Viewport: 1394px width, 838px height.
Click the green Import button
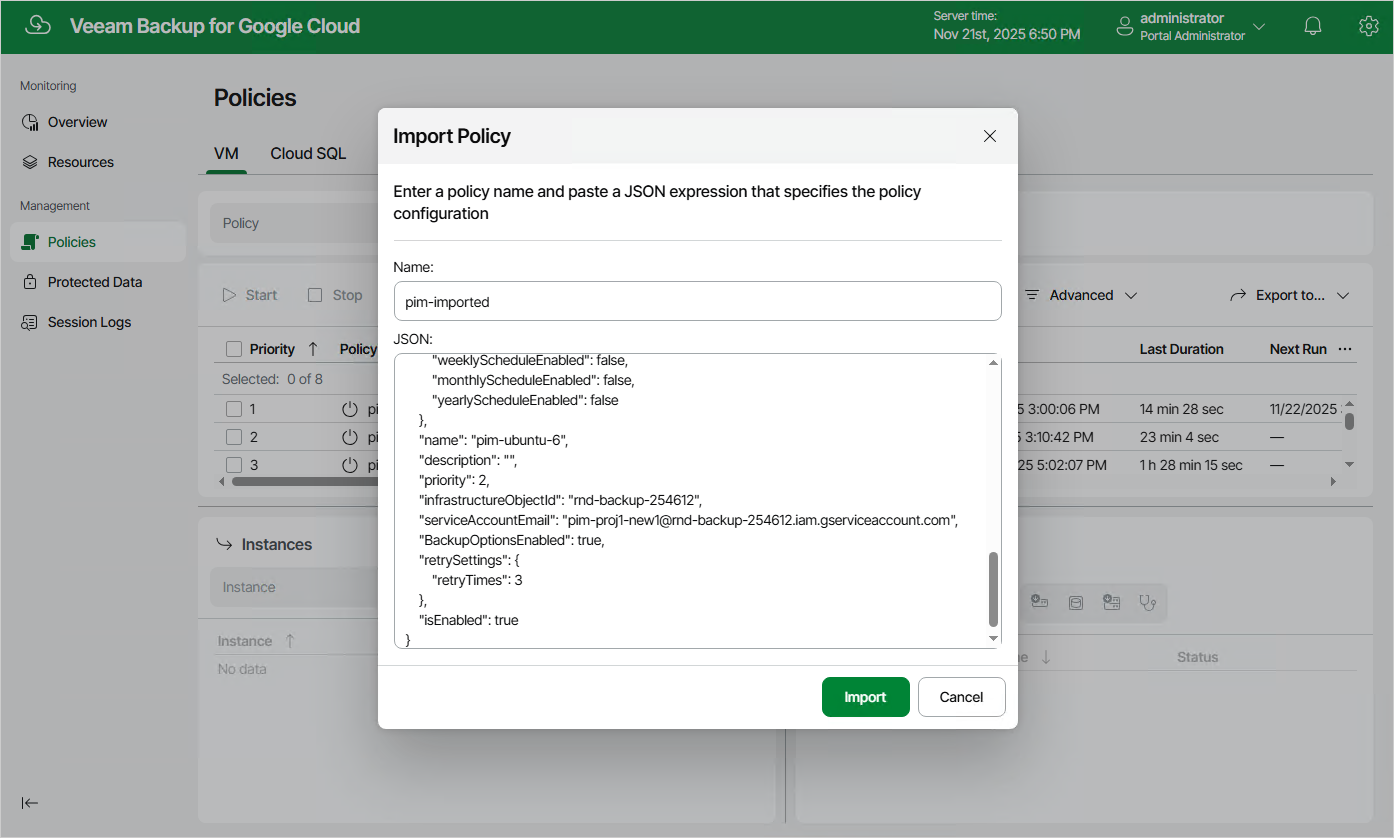click(x=866, y=697)
